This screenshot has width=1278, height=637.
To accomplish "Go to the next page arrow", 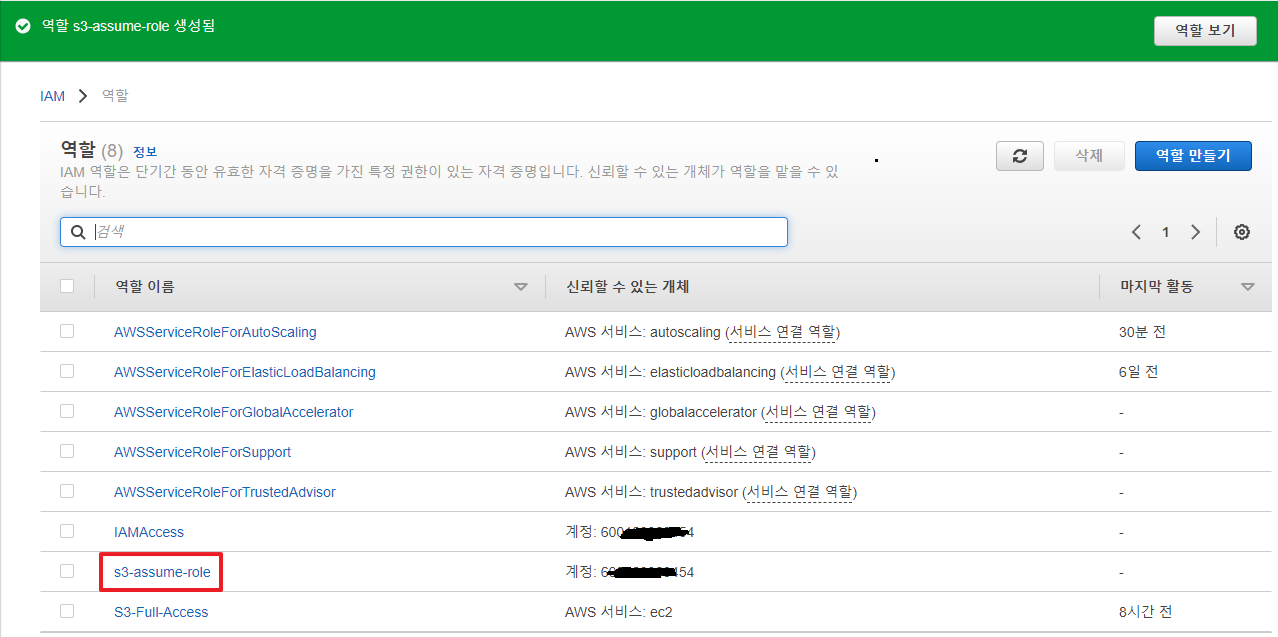I will click(x=1195, y=232).
